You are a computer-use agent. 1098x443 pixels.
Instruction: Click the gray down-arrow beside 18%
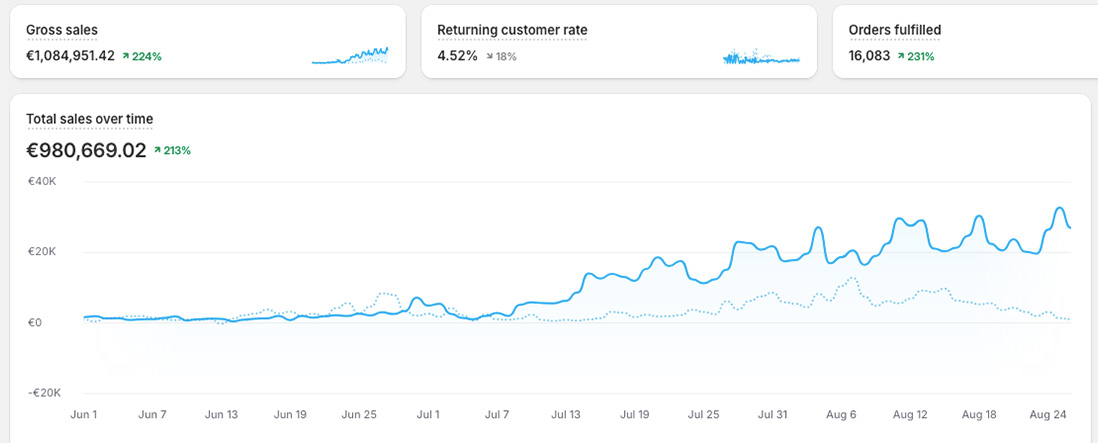490,57
